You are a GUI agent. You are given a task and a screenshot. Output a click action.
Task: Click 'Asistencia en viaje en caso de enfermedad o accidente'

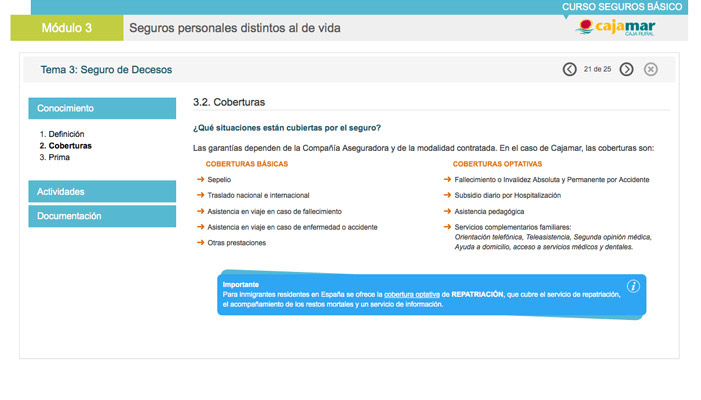tap(292, 227)
